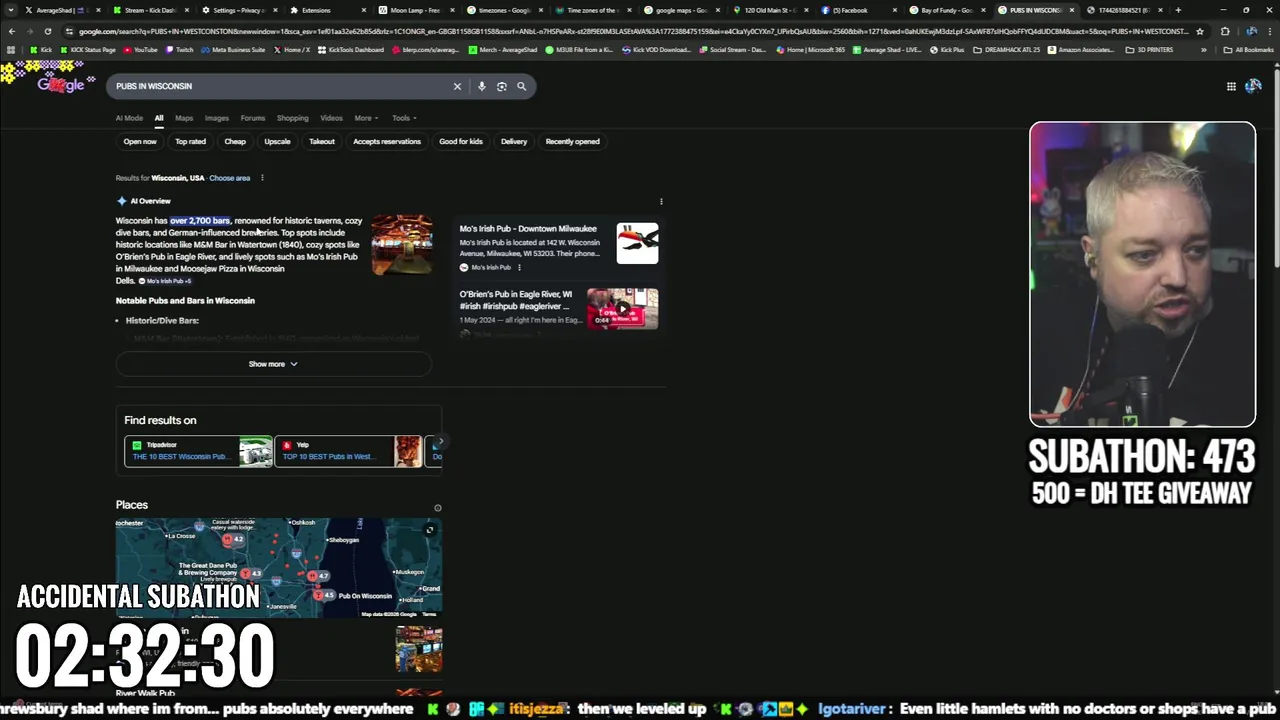Open the KICK Status Page bookmark
Viewport: 1280px width, 720px height.
[88, 49]
